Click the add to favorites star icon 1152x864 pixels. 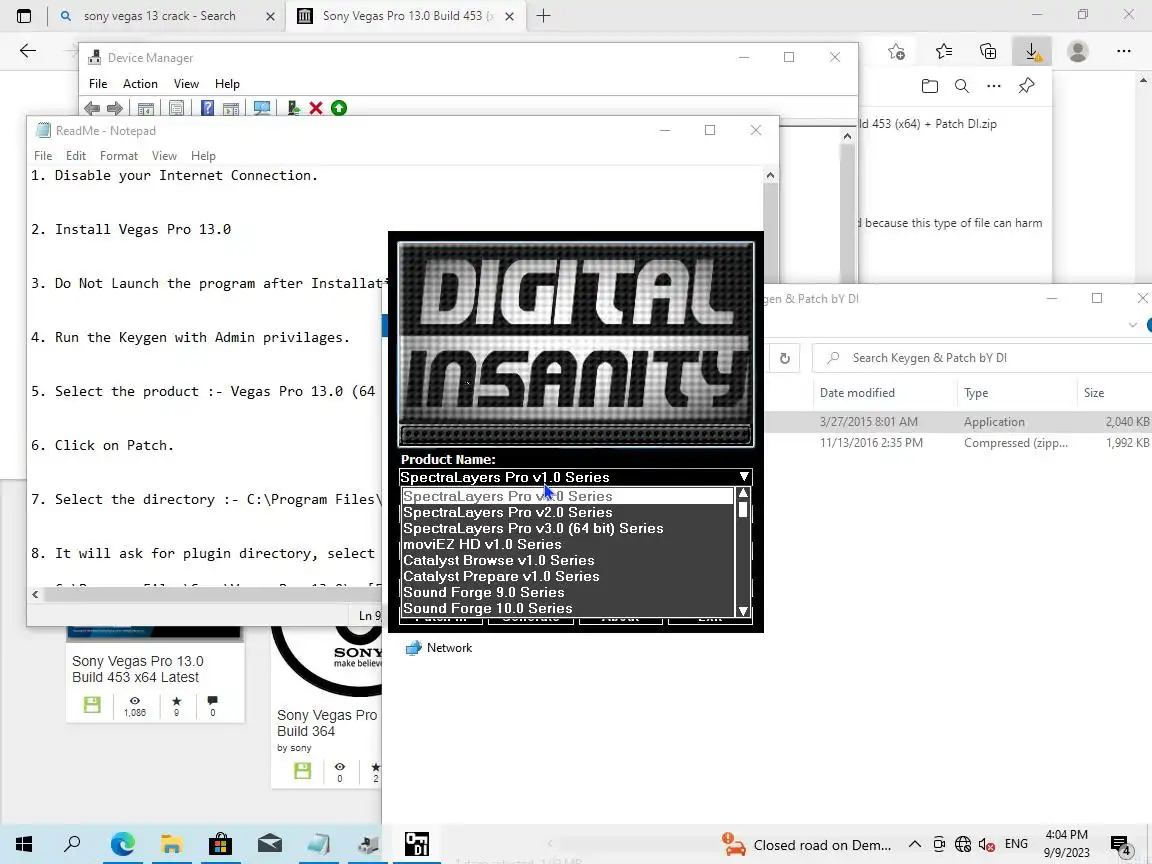pos(896,51)
